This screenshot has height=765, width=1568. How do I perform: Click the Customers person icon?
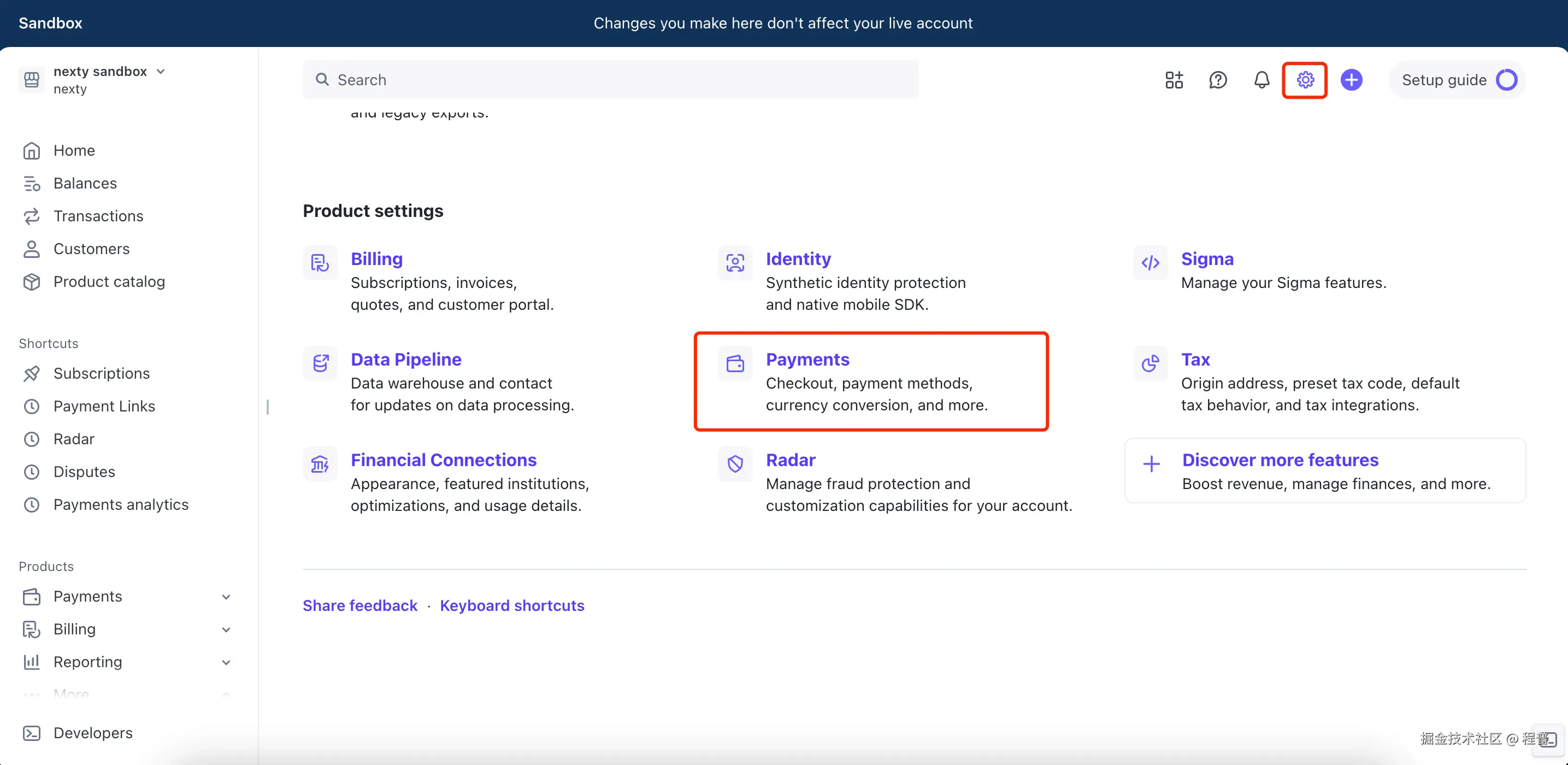32,249
